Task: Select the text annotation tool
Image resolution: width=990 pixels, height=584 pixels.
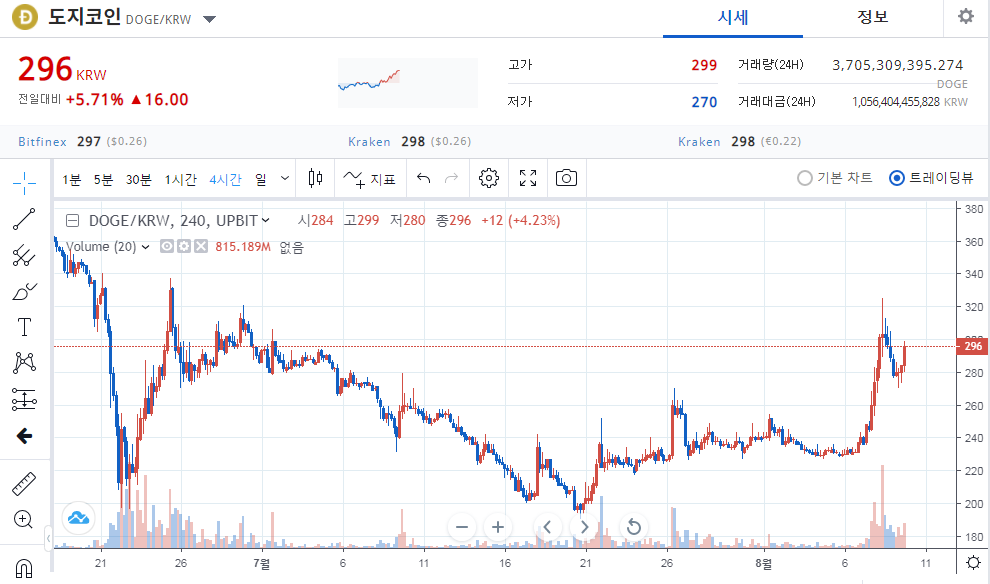Action: [24, 327]
